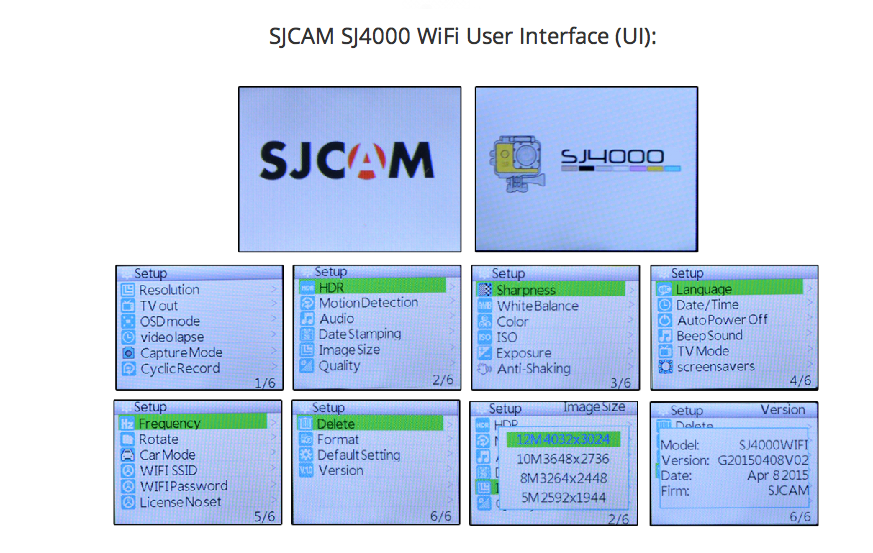Screen dimensions: 873x553
Task: Click the Default Setting gear icon
Action: click(x=306, y=455)
